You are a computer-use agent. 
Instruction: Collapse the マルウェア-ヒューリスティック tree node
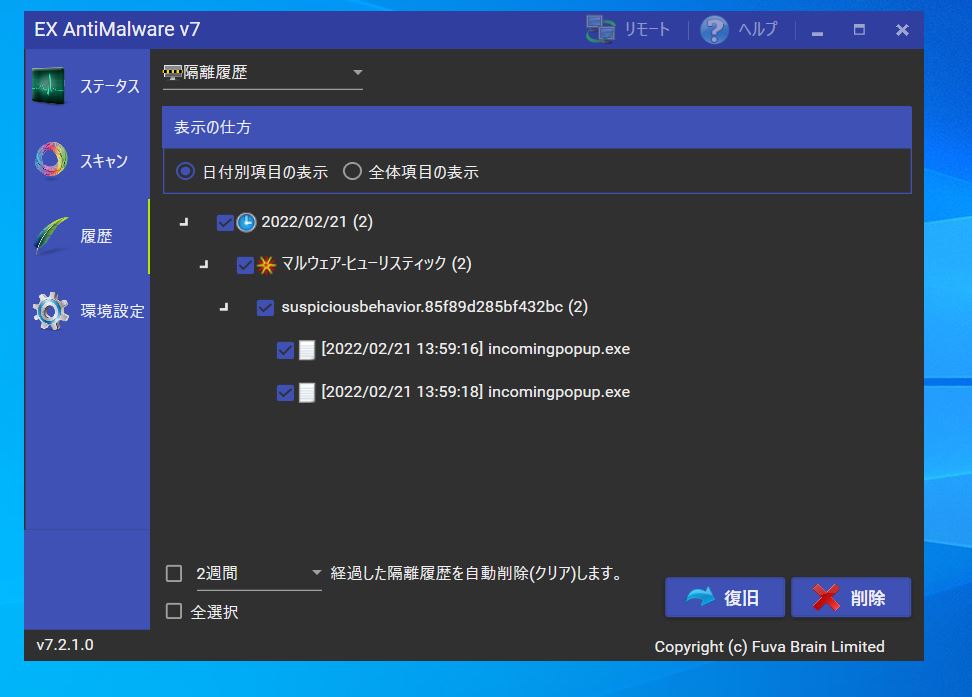point(204,265)
